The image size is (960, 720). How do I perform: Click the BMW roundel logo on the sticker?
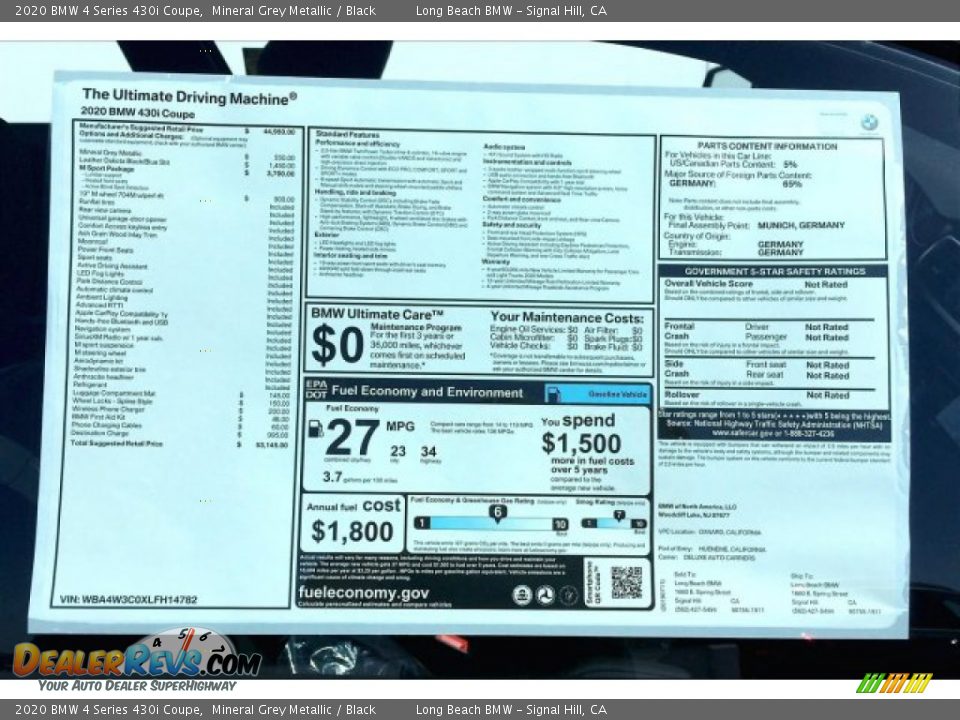tap(869, 123)
